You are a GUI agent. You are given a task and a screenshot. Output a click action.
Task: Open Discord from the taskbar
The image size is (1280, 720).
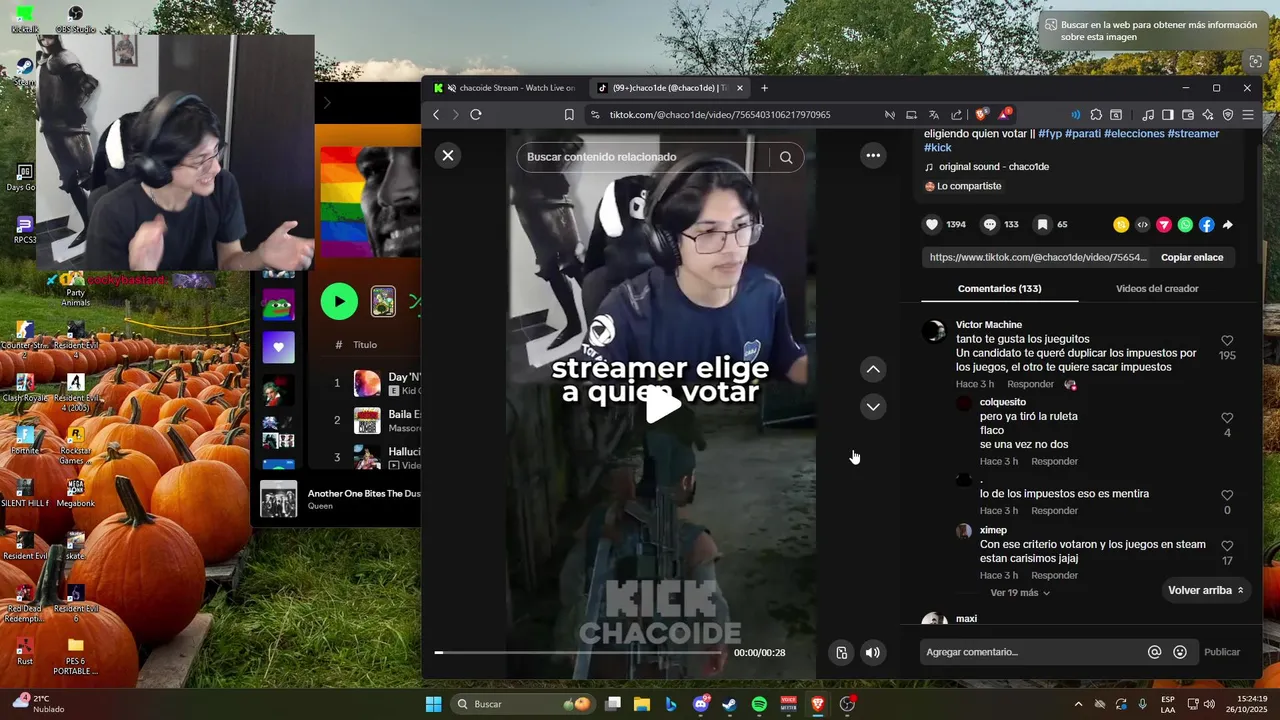coord(700,704)
